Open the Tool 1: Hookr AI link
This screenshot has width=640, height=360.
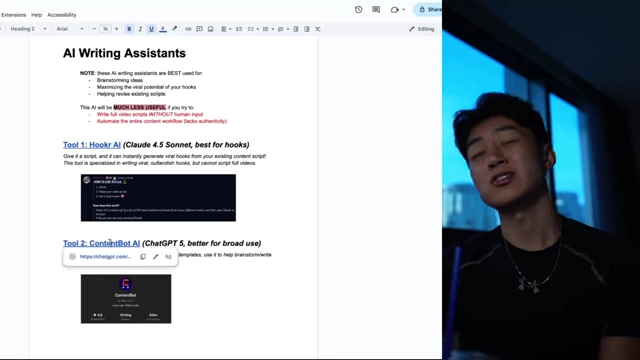point(92,145)
